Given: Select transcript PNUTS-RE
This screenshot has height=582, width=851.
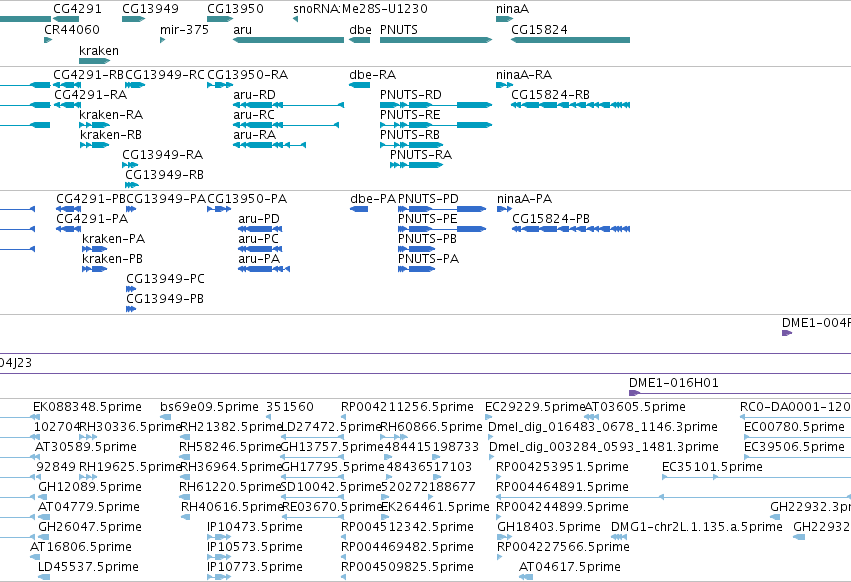Looking at the screenshot, I should pyautogui.click(x=436, y=125).
